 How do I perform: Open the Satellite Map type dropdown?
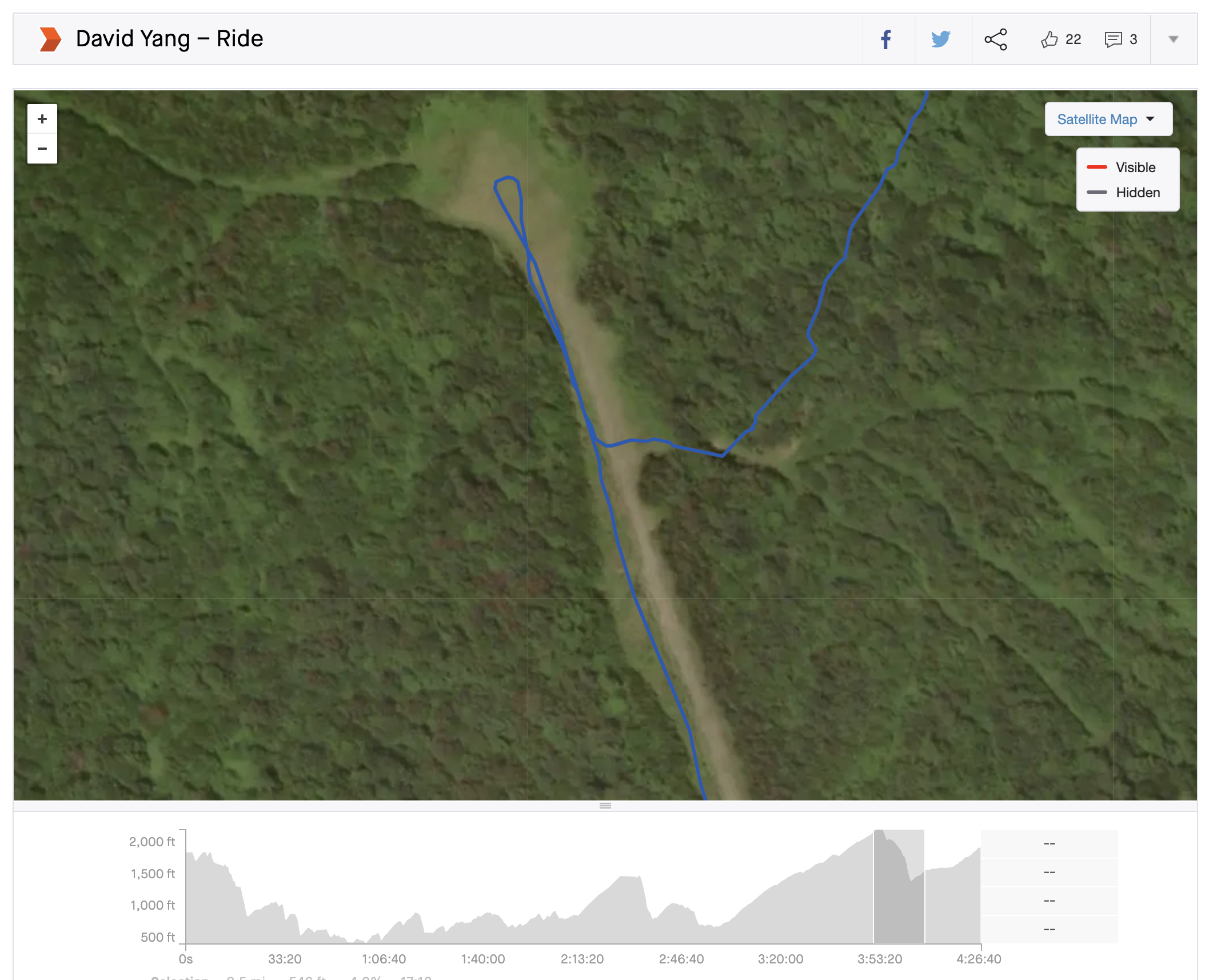[1108, 119]
